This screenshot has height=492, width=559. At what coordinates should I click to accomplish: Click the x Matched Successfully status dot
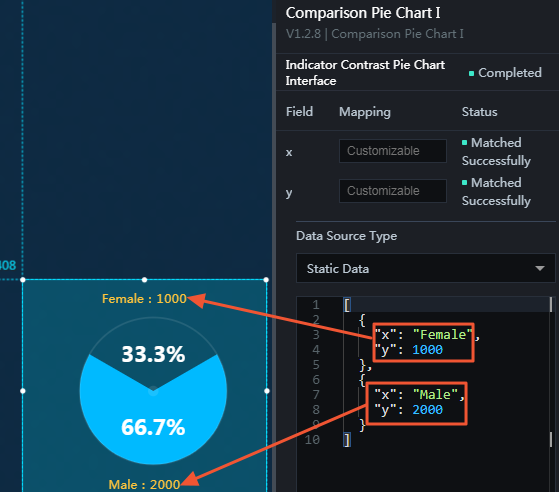point(464,143)
